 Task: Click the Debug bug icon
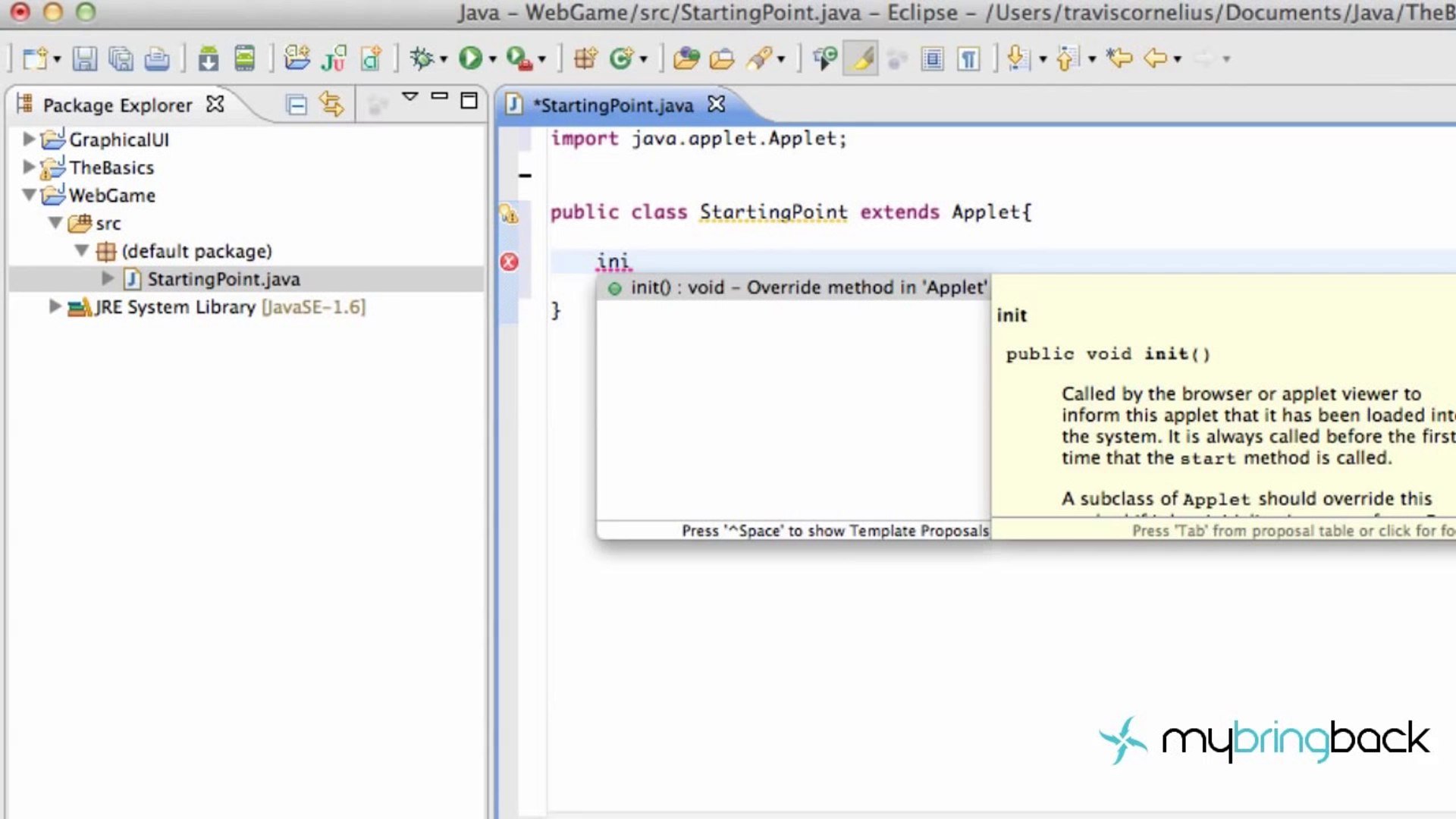point(422,58)
